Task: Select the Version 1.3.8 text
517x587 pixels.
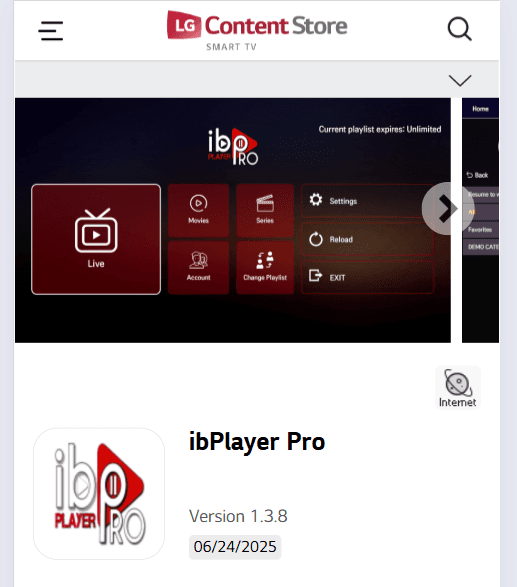Action: [x=238, y=516]
